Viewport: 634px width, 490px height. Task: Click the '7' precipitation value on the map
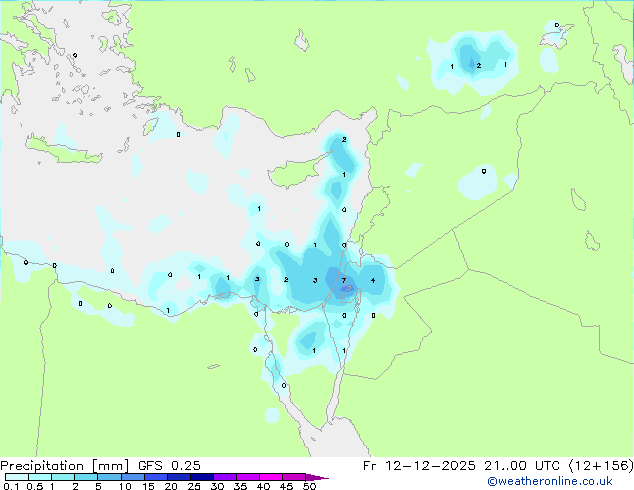pos(344,280)
